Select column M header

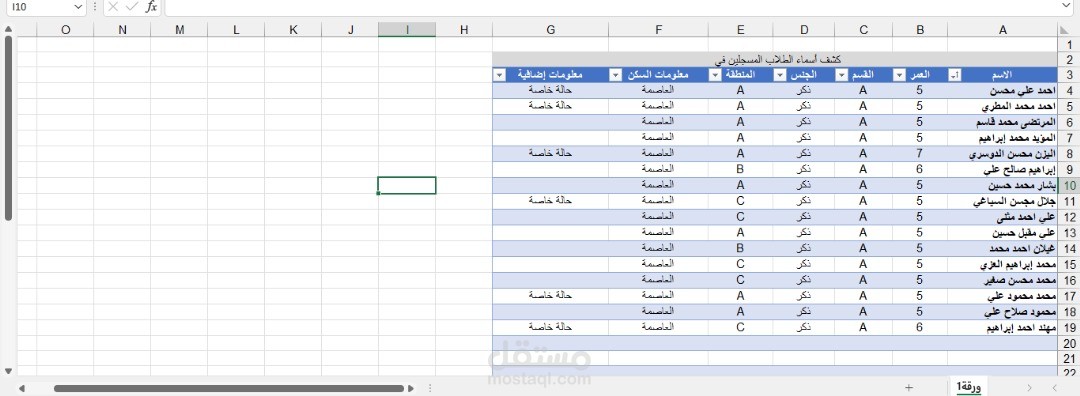coord(179,30)
